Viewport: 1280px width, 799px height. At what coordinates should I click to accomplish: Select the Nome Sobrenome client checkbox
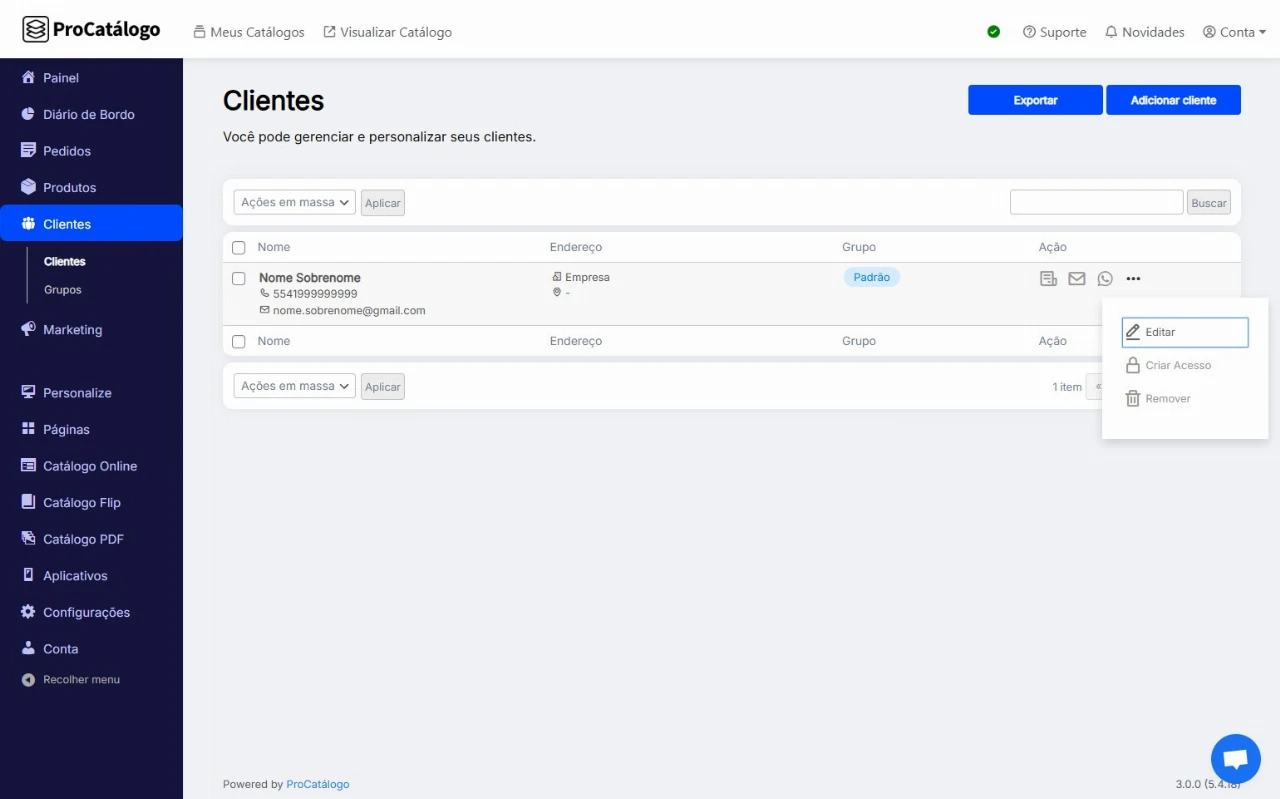tap(239, 279)
